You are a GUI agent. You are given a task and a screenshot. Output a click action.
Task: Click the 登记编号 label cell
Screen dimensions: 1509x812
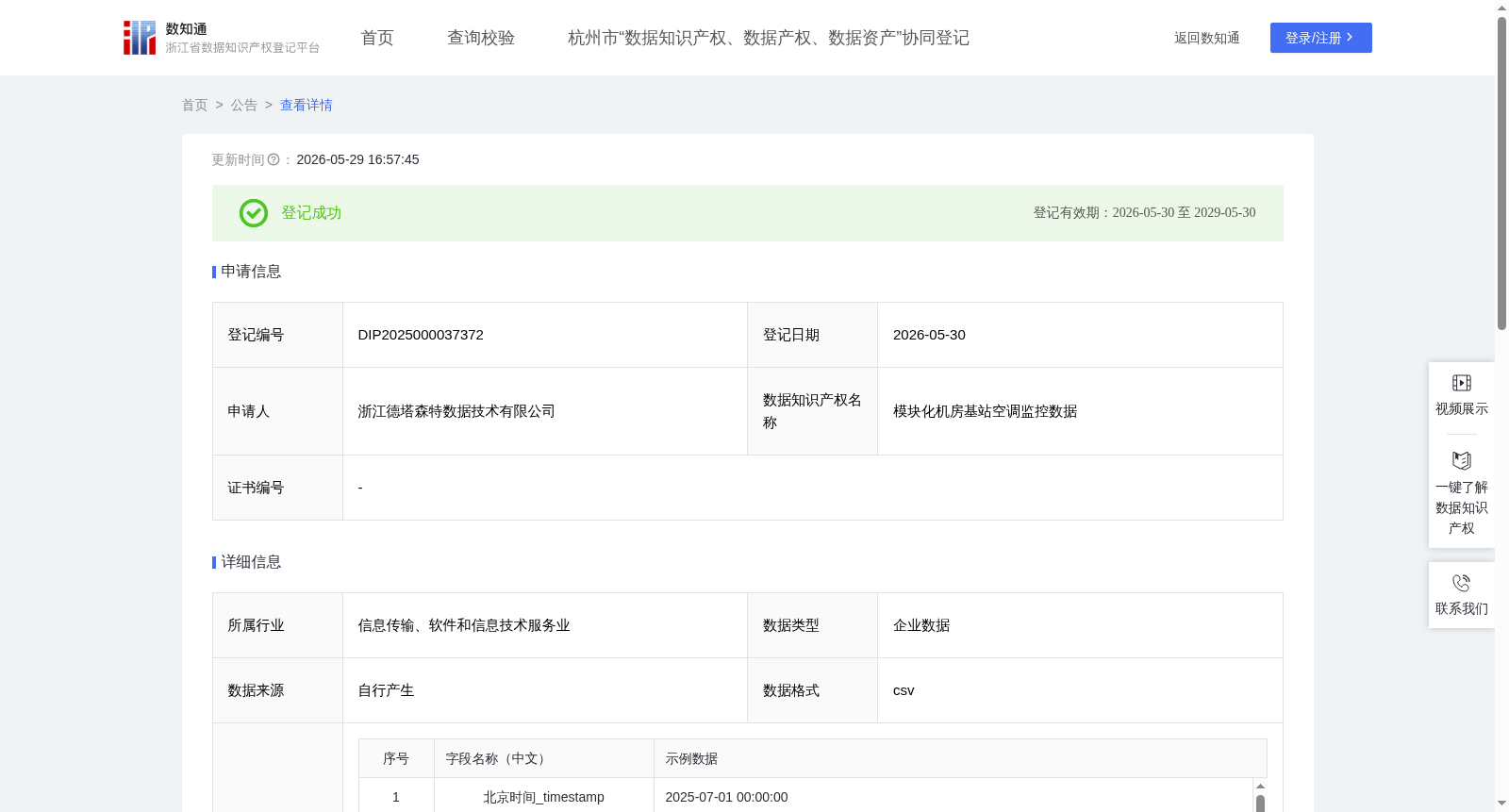tap(278, 335)
